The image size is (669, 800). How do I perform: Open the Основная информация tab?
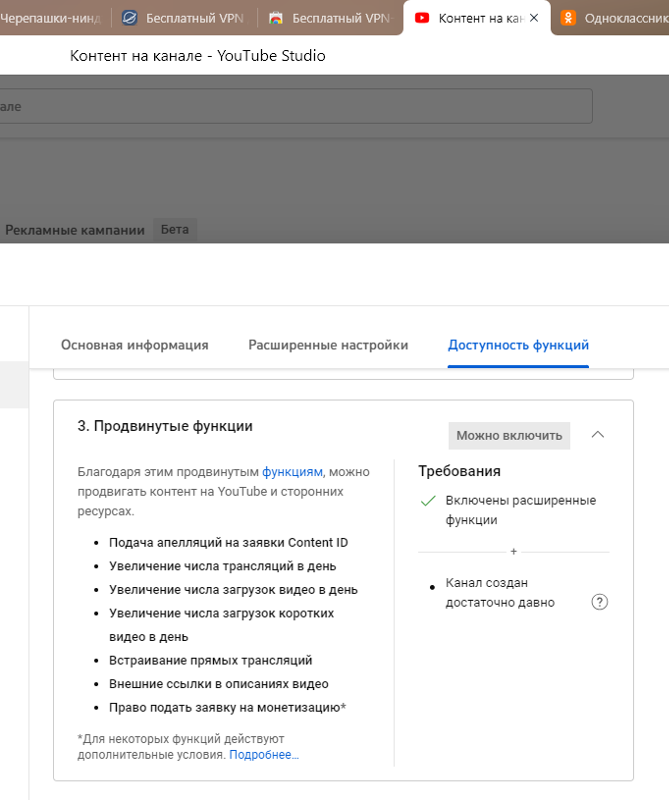pos(135,345)
